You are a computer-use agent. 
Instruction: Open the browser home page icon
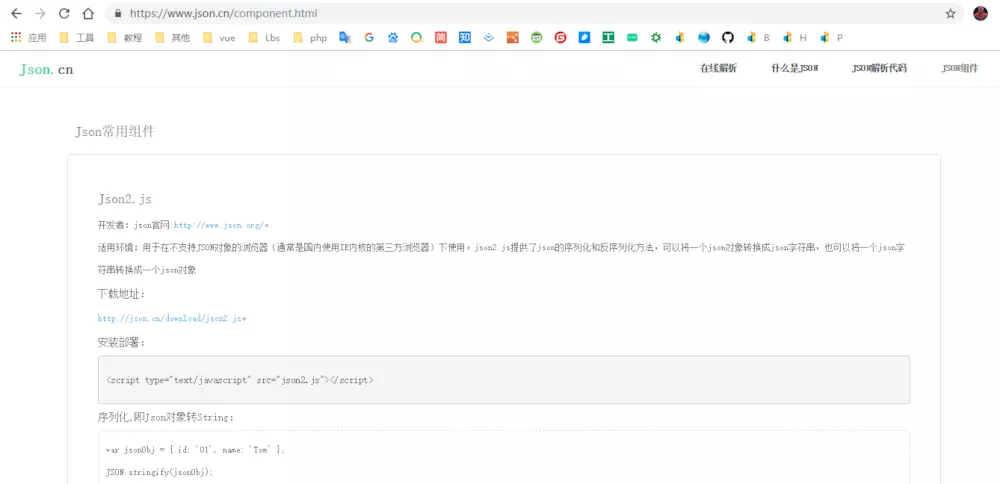coord(88,13)
